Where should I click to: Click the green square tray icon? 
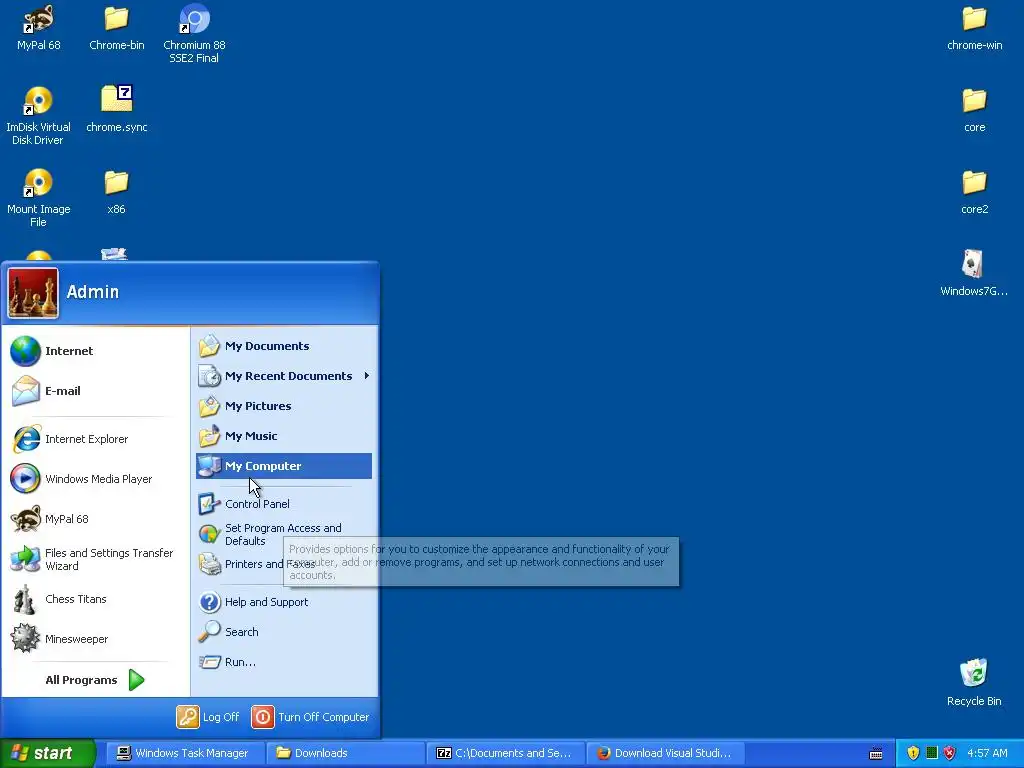pos(932,753)
